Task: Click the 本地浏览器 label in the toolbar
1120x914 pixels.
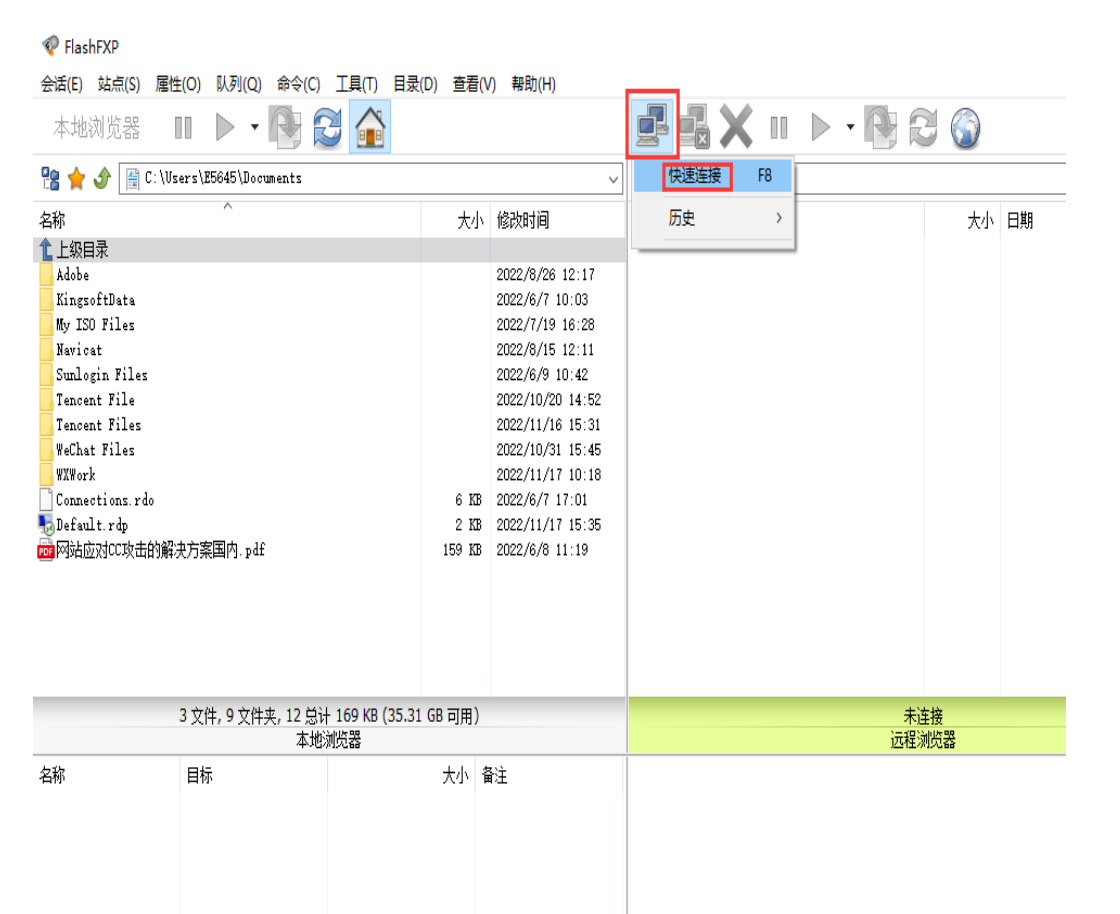Action: point(97,128)
